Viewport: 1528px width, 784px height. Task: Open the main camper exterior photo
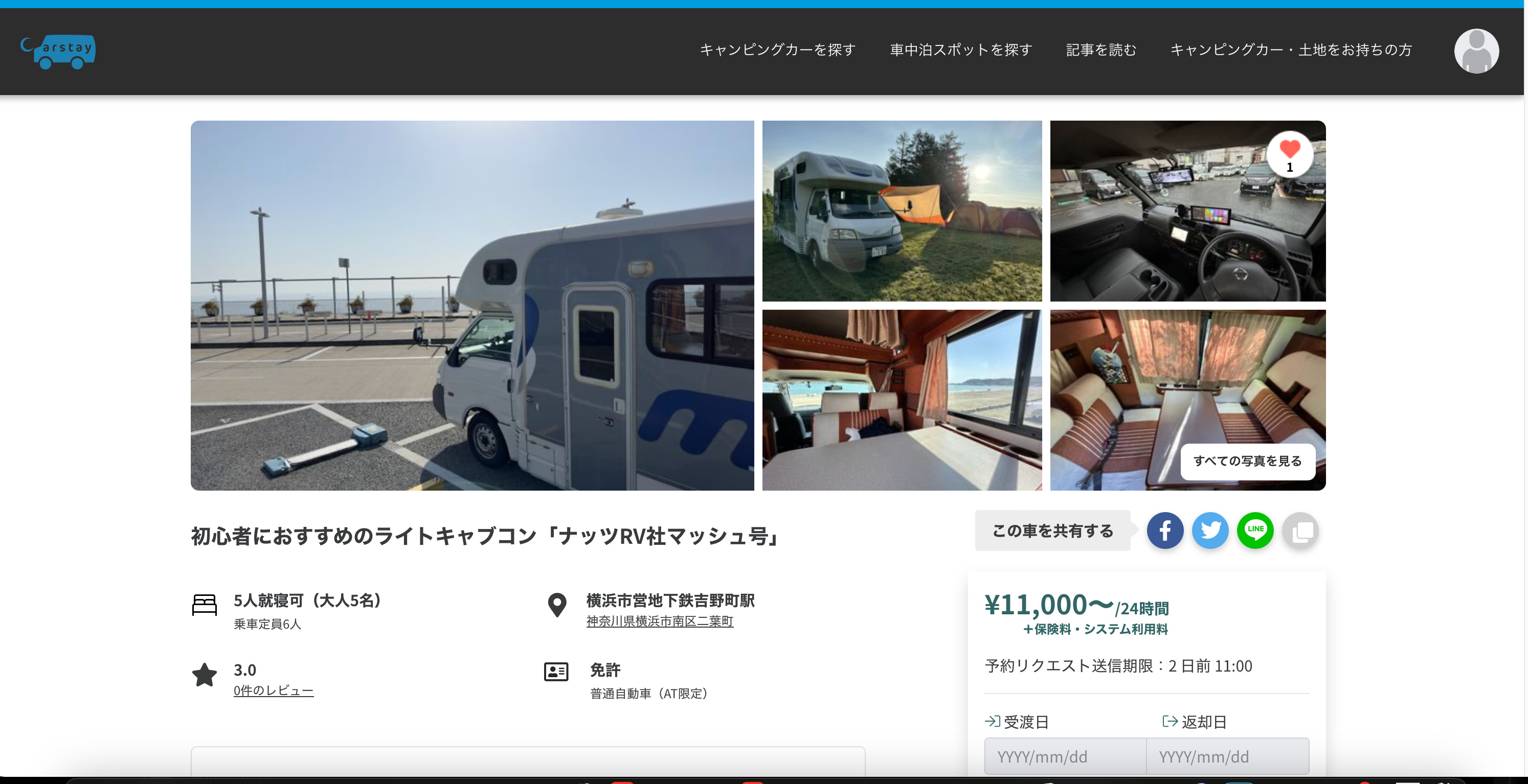point(472,306)
